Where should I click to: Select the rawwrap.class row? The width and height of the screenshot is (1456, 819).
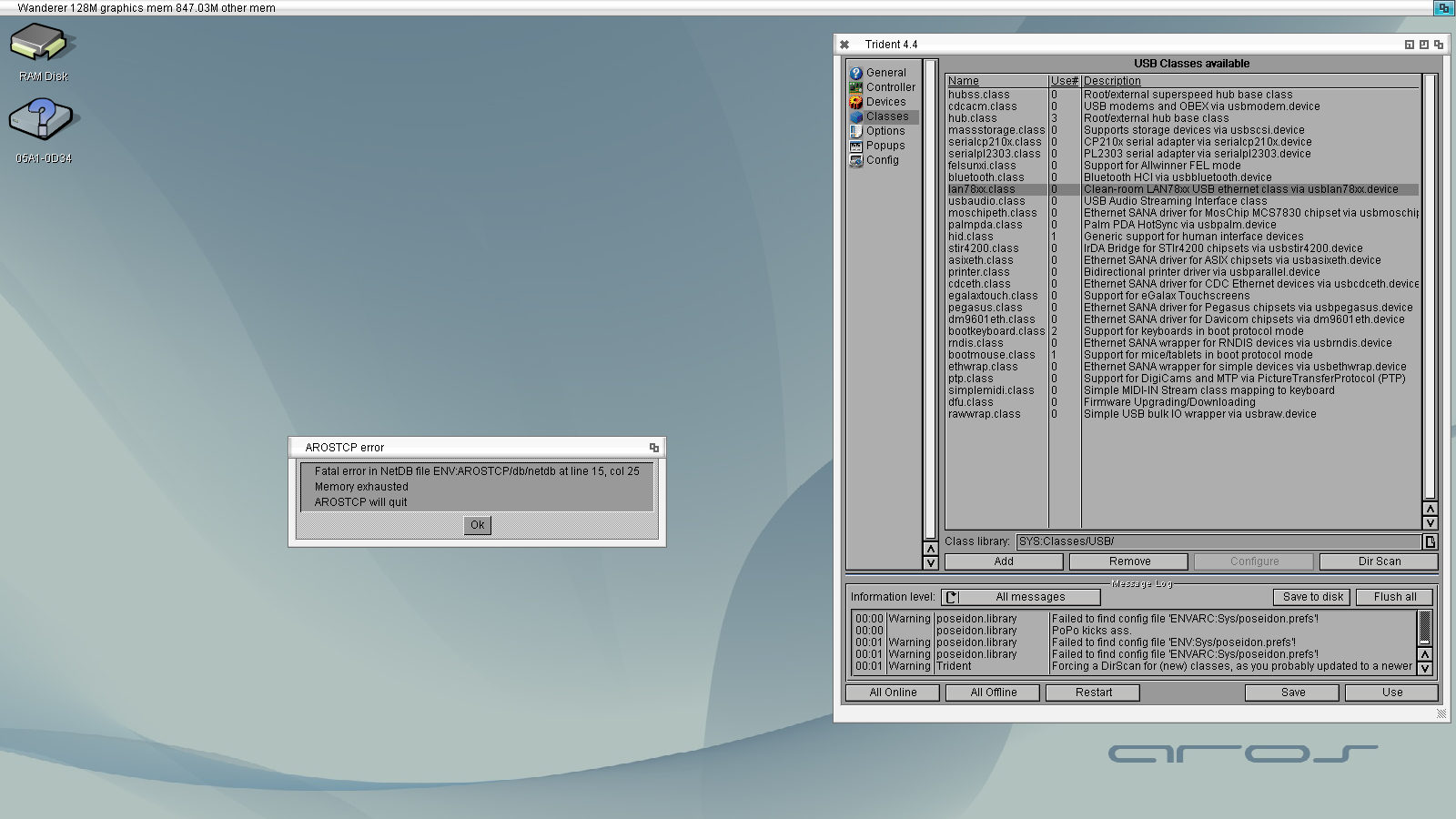click(x=1183, y=414)
